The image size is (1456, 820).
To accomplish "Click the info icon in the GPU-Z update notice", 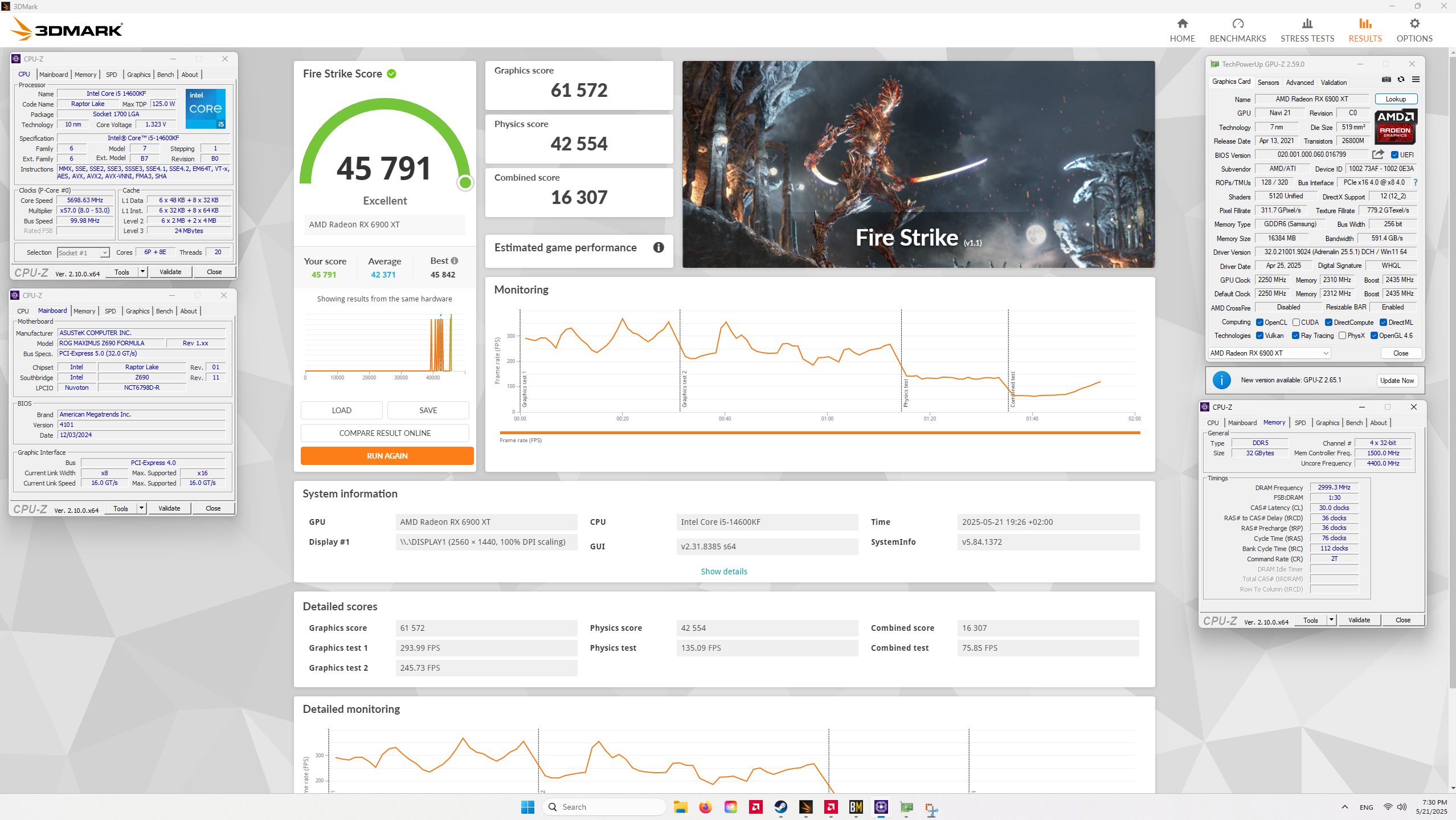I will tap(1221, 380).
